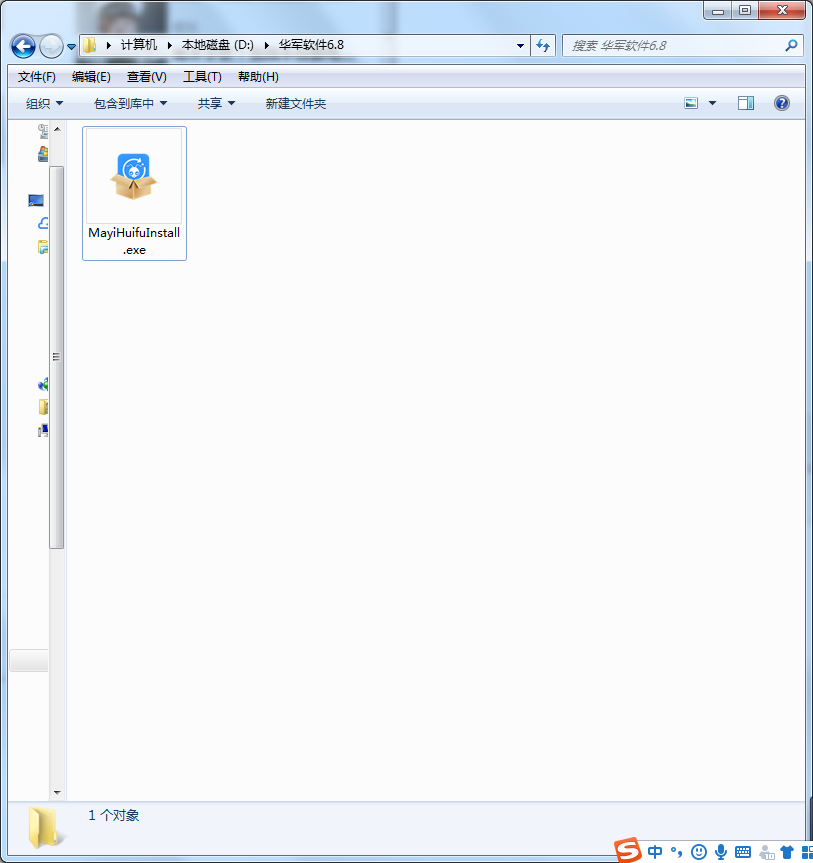Click the libraries folder icon in sidebar

(x=43, y=247)
